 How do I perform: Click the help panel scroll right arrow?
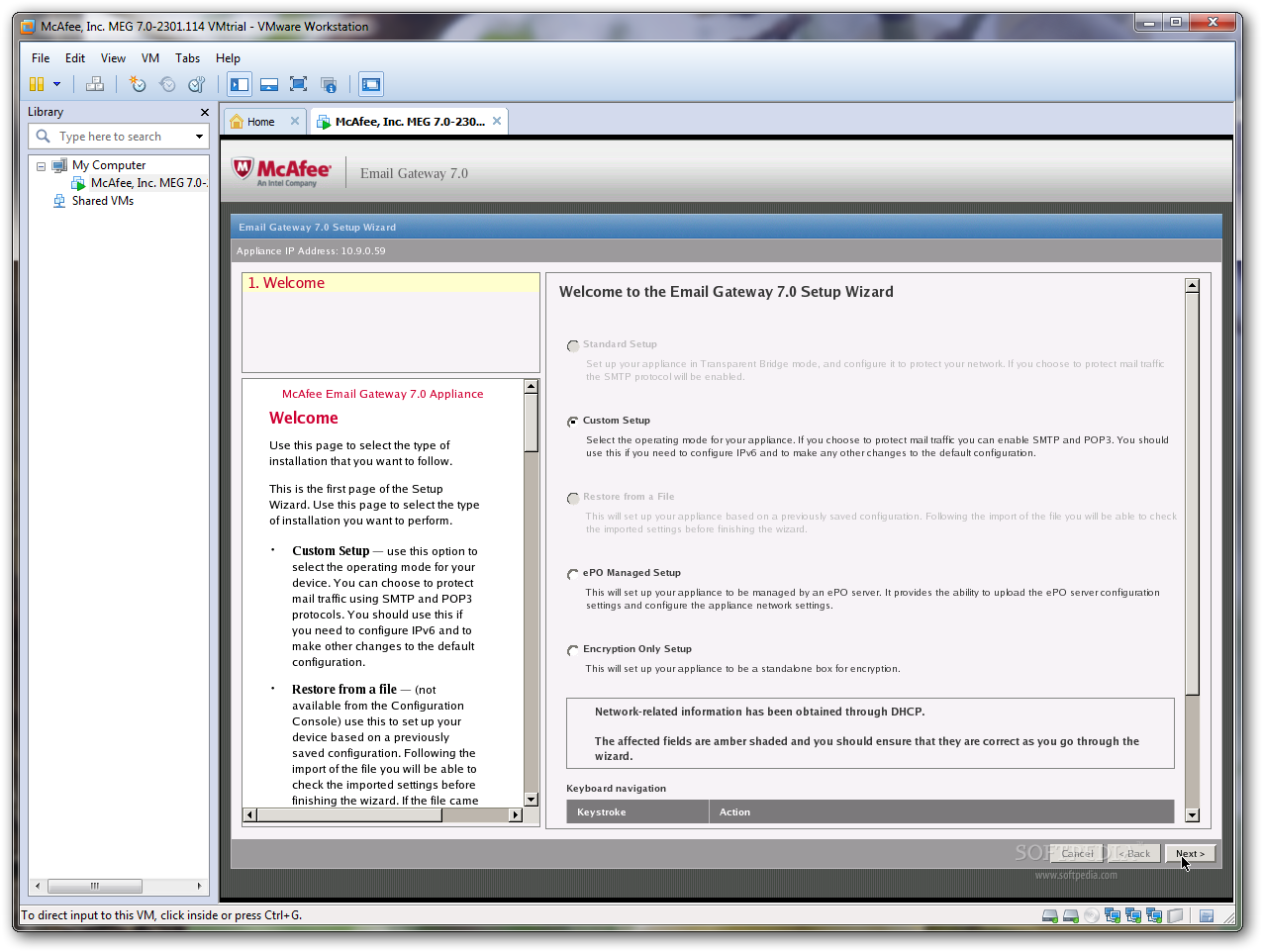click(x=515, y=815)
